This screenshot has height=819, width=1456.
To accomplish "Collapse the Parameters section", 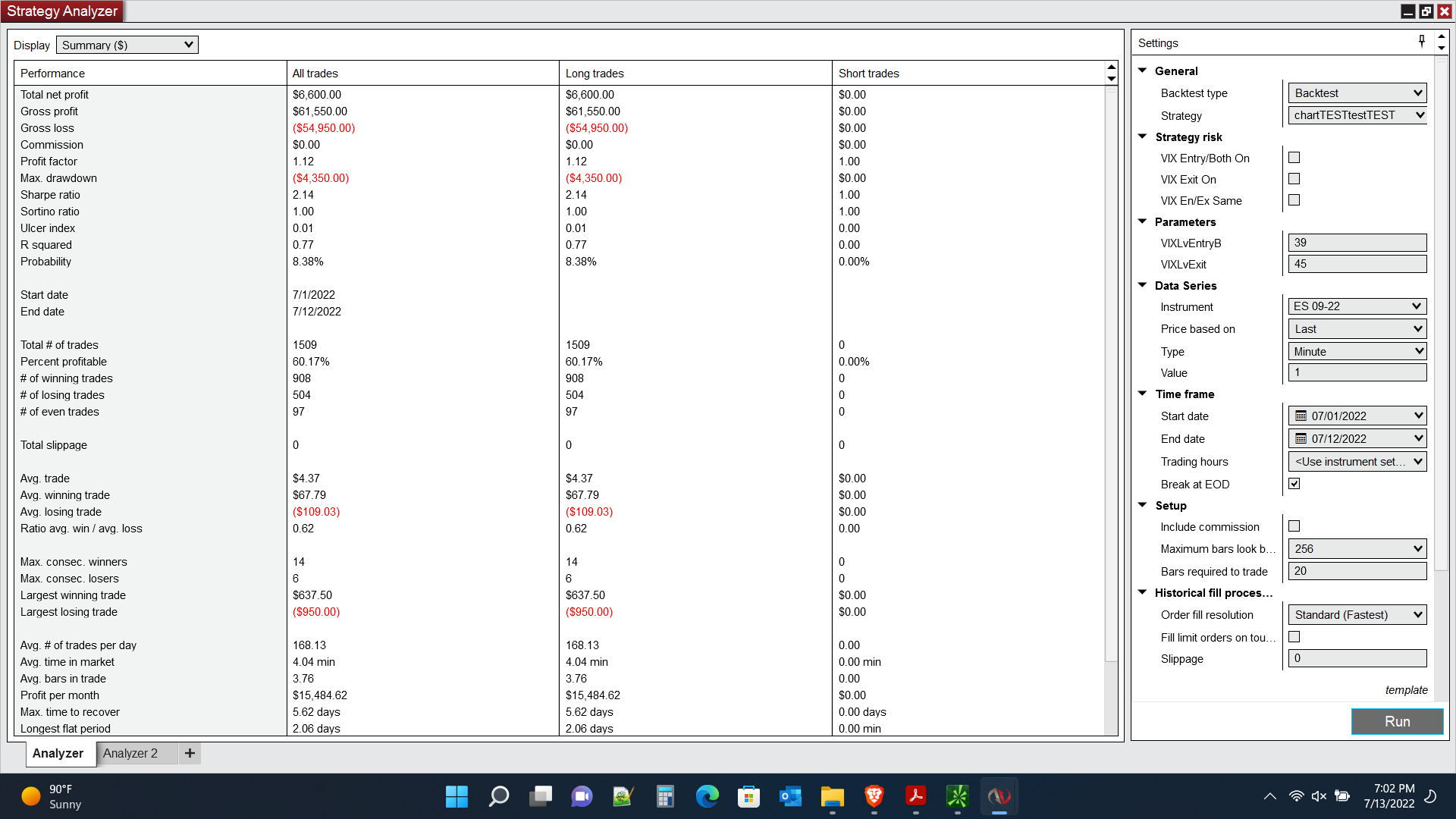I will (1143, 221).
